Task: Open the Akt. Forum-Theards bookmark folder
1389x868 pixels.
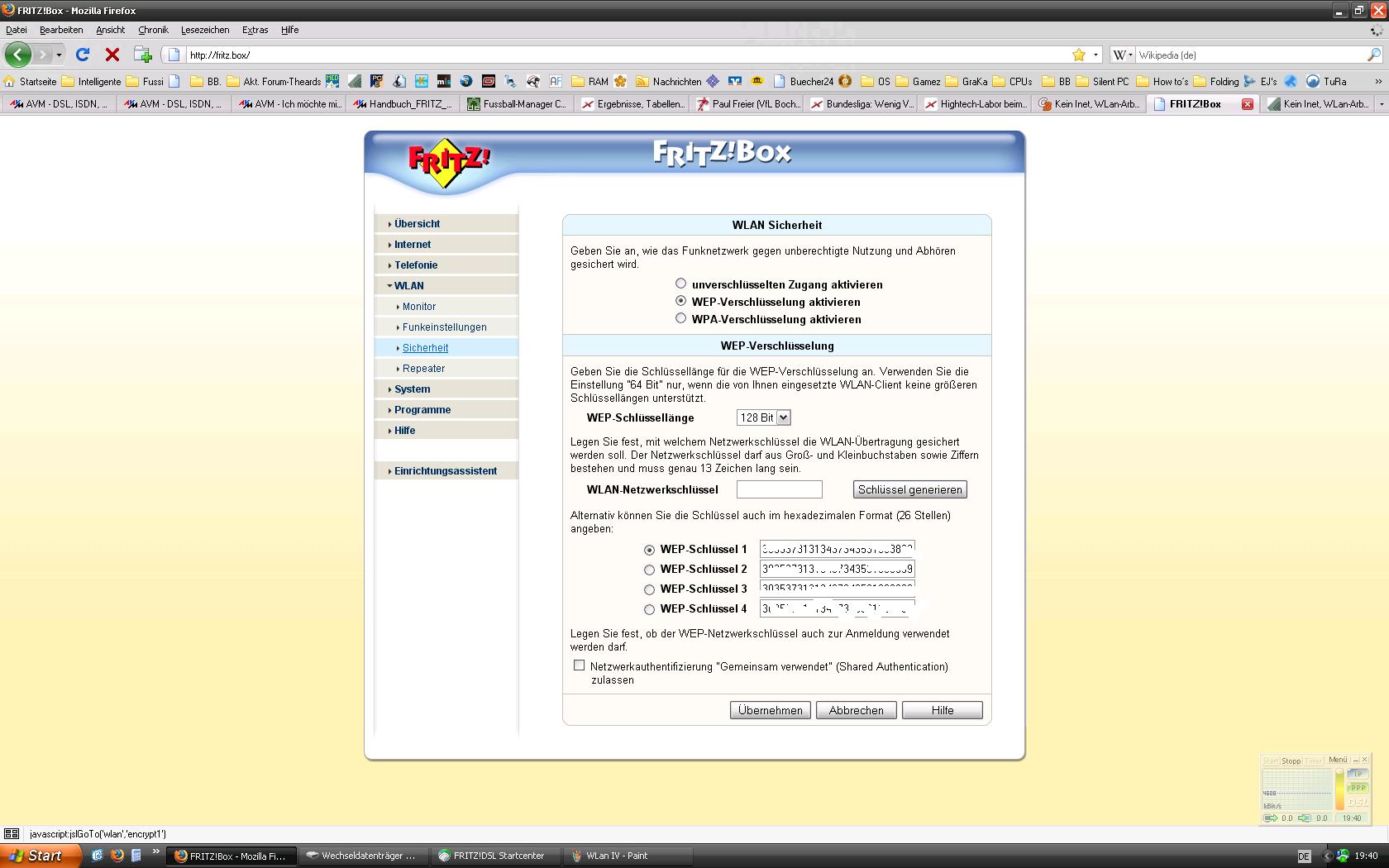Action: [274, 81]
